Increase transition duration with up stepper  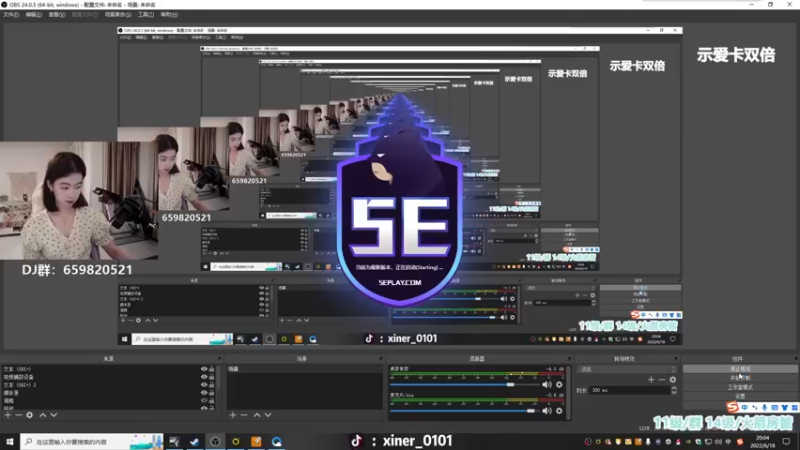(x=674, y=388)
